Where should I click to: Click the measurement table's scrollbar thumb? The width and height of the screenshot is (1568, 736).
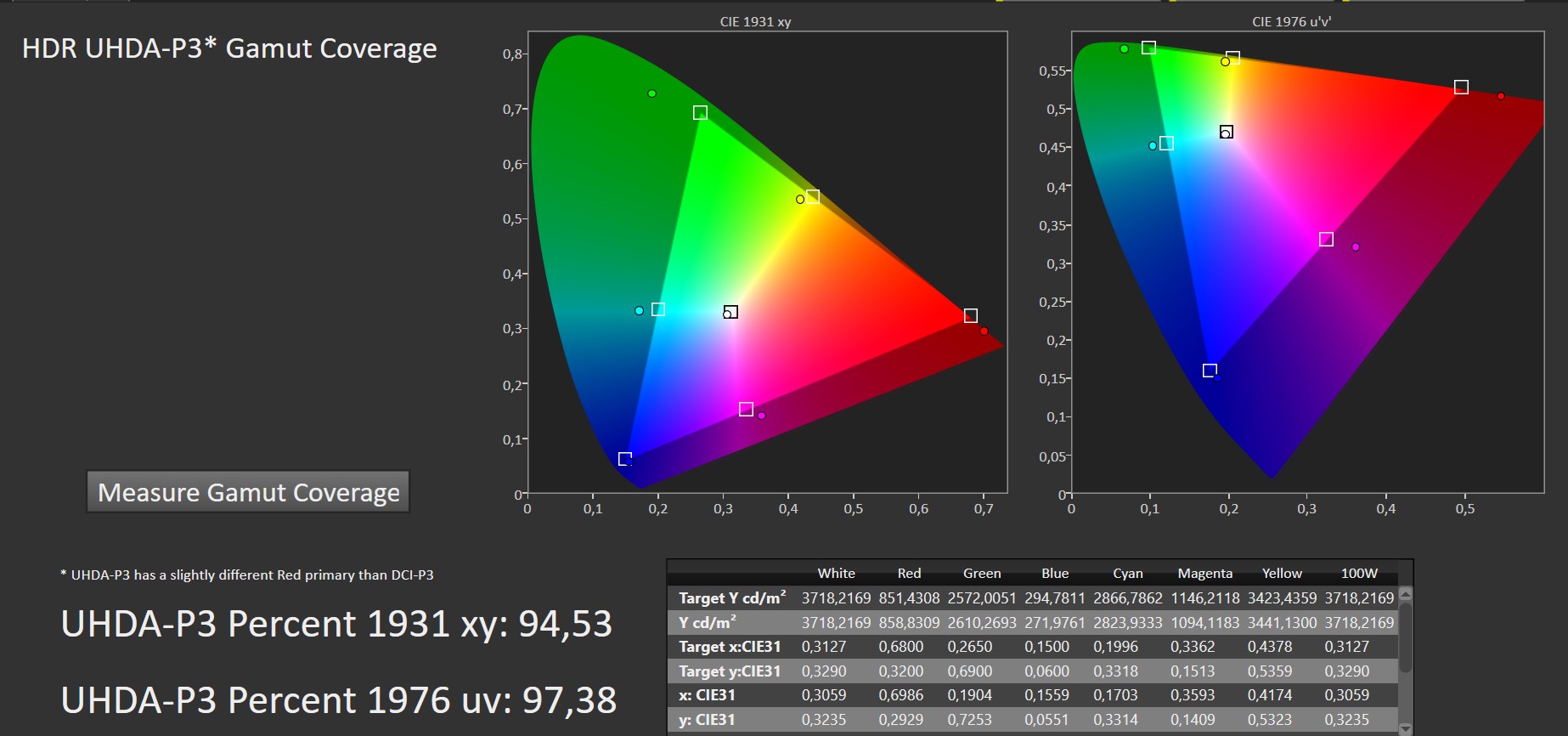pyautogui.click(x=1405, y=637)
